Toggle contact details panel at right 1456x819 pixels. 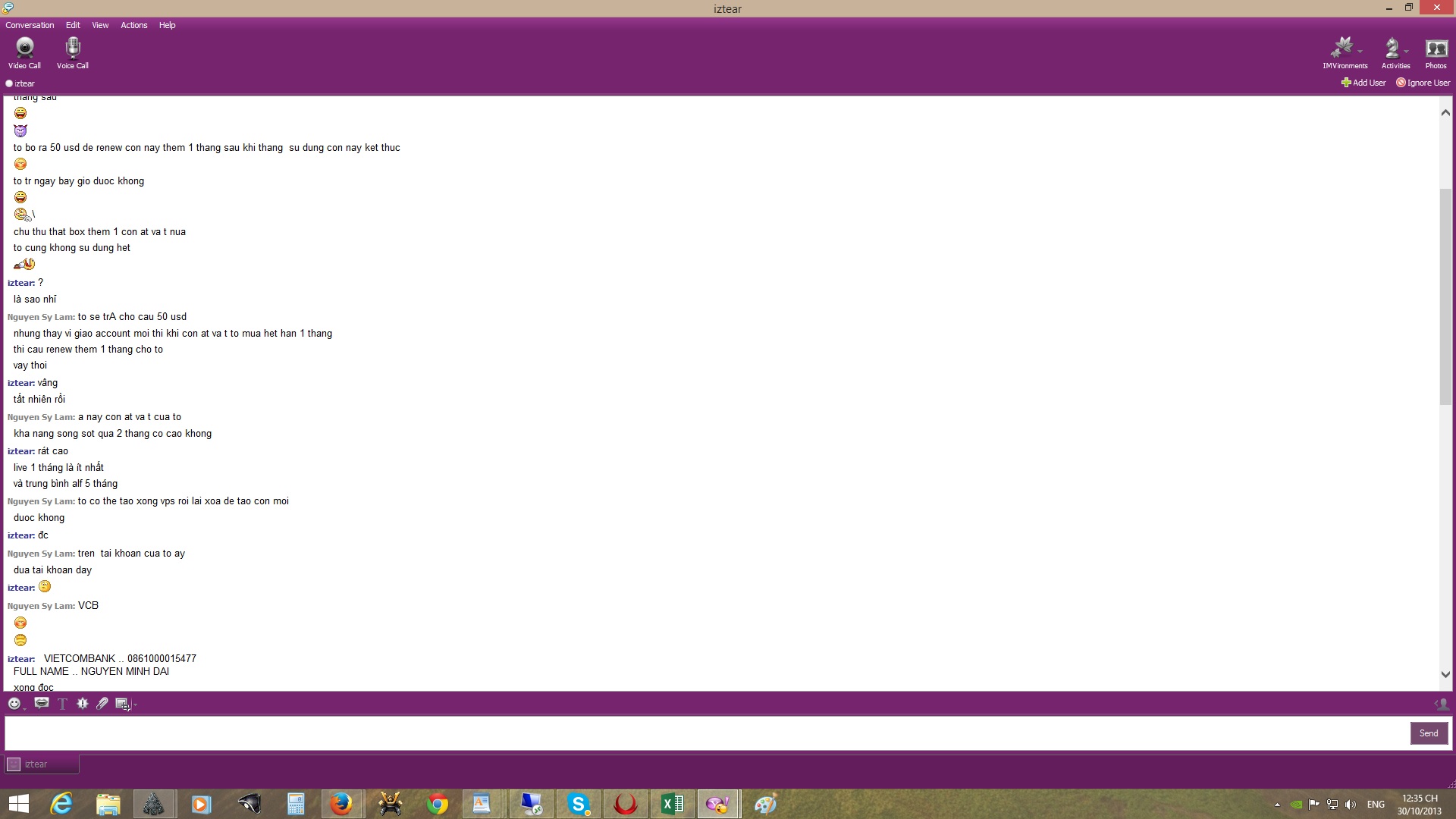[1442, 704]
